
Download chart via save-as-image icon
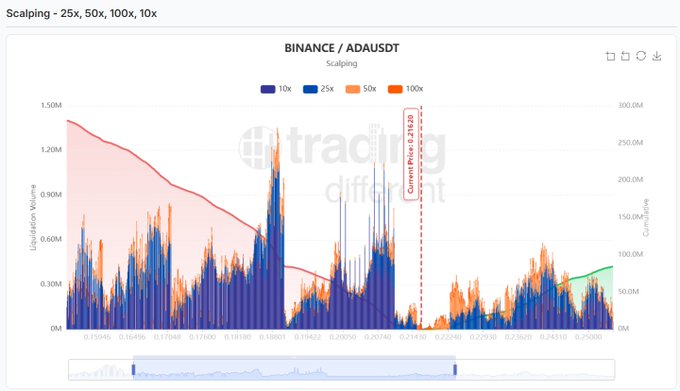(657, 56)
